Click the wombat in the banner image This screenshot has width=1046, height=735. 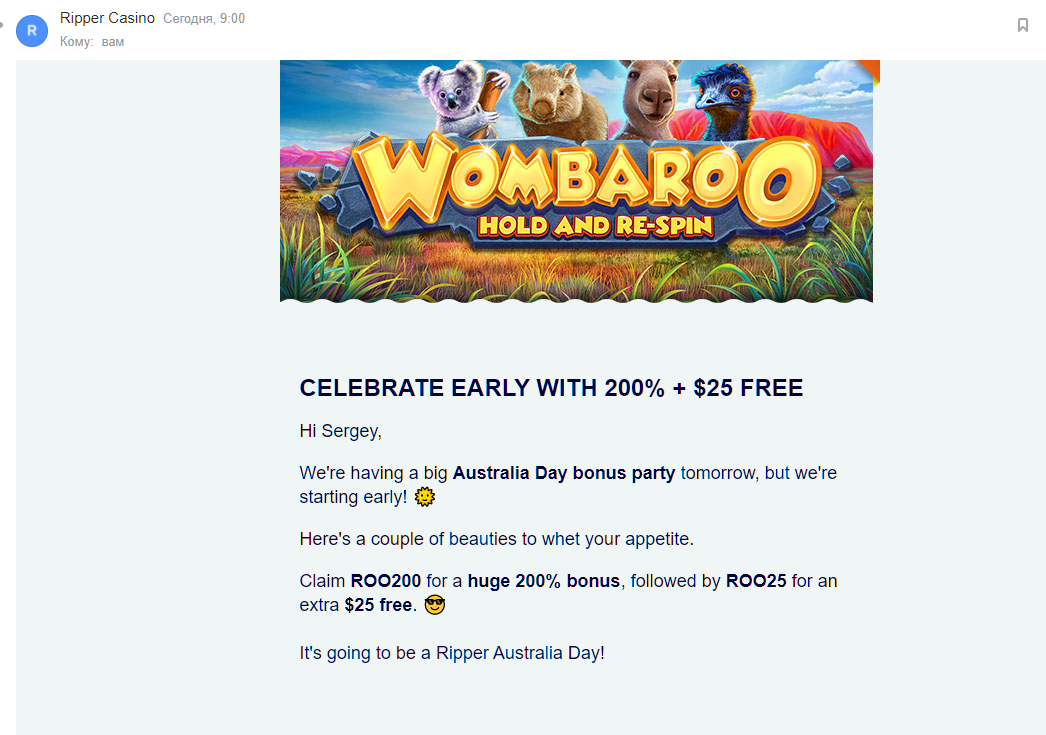[554, 100]
